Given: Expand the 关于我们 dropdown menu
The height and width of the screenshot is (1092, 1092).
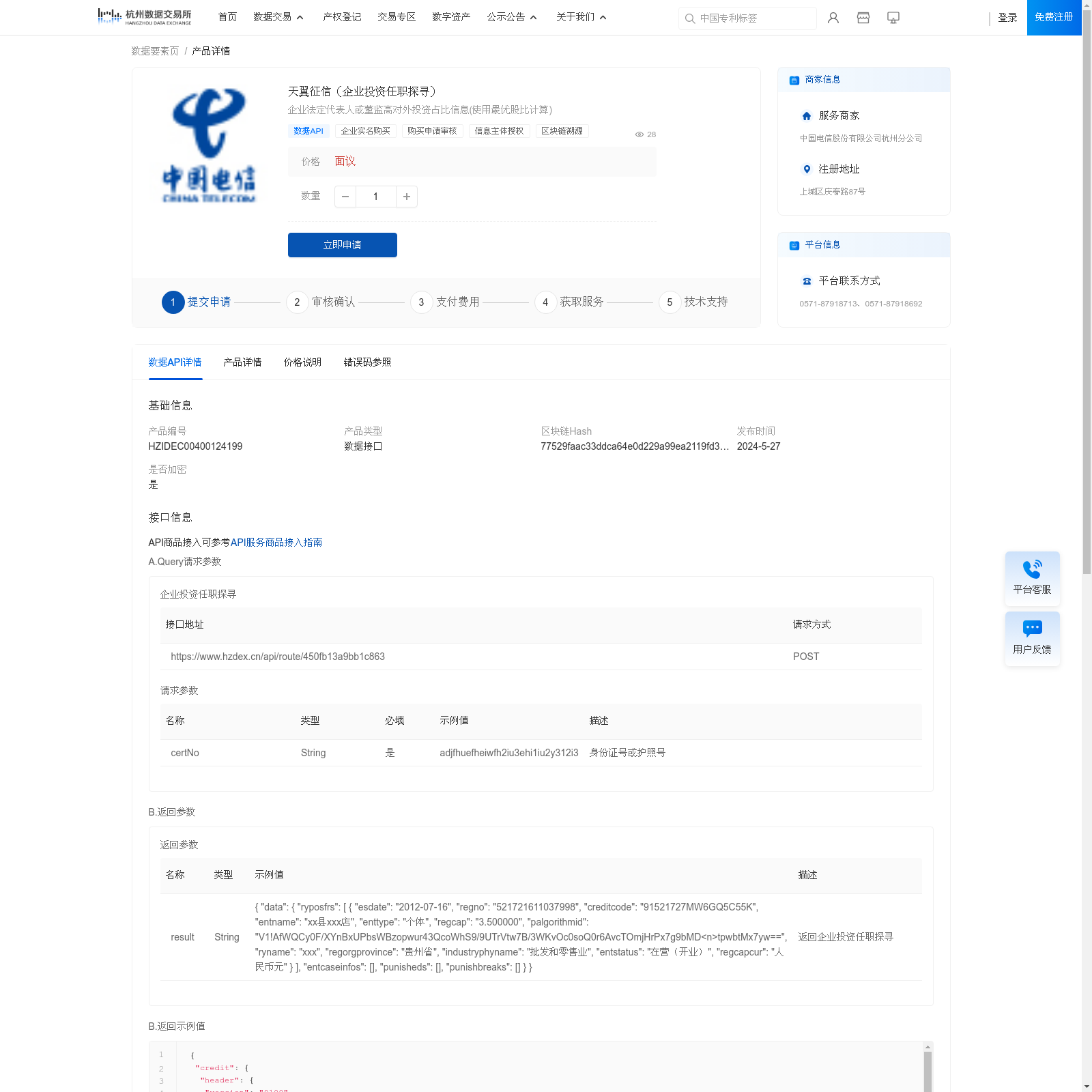Looking at the screenshot, I should pyautogui.click(x=581, y=17).
